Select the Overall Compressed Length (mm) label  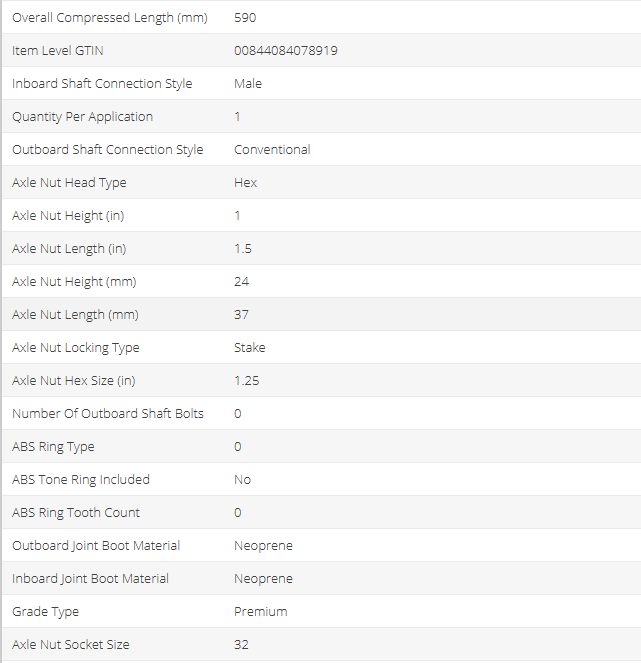[110, 18]
